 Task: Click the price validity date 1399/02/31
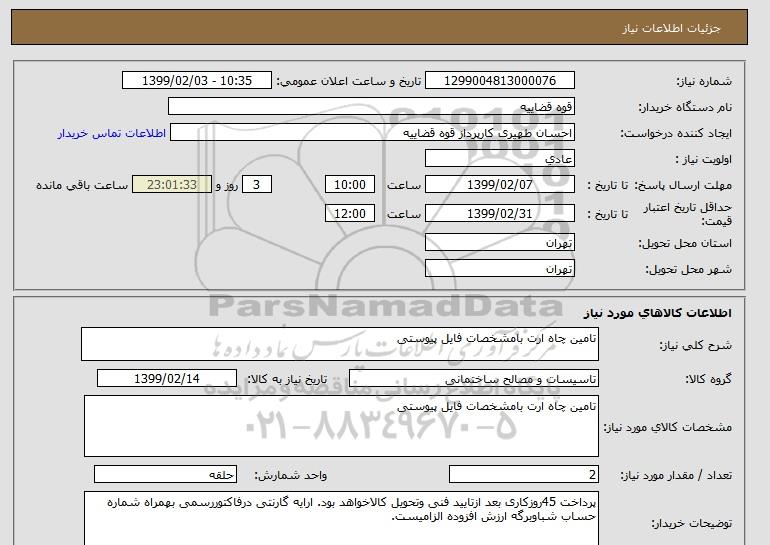499,214
